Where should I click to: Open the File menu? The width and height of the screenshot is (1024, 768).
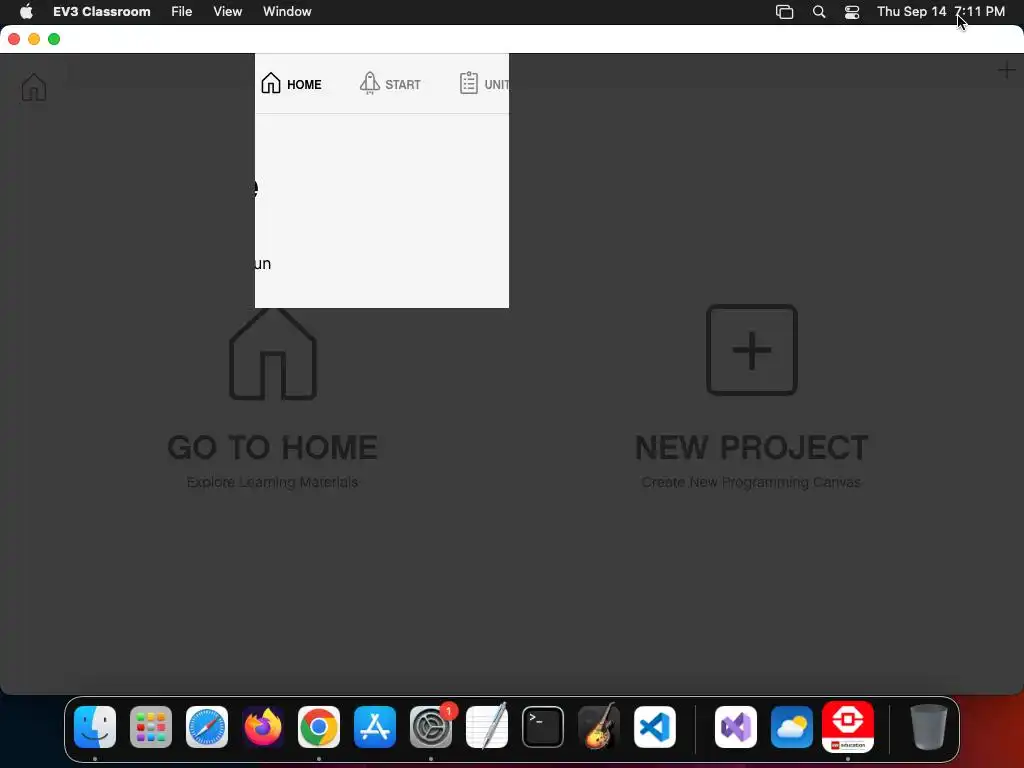(x=182, y=12)
